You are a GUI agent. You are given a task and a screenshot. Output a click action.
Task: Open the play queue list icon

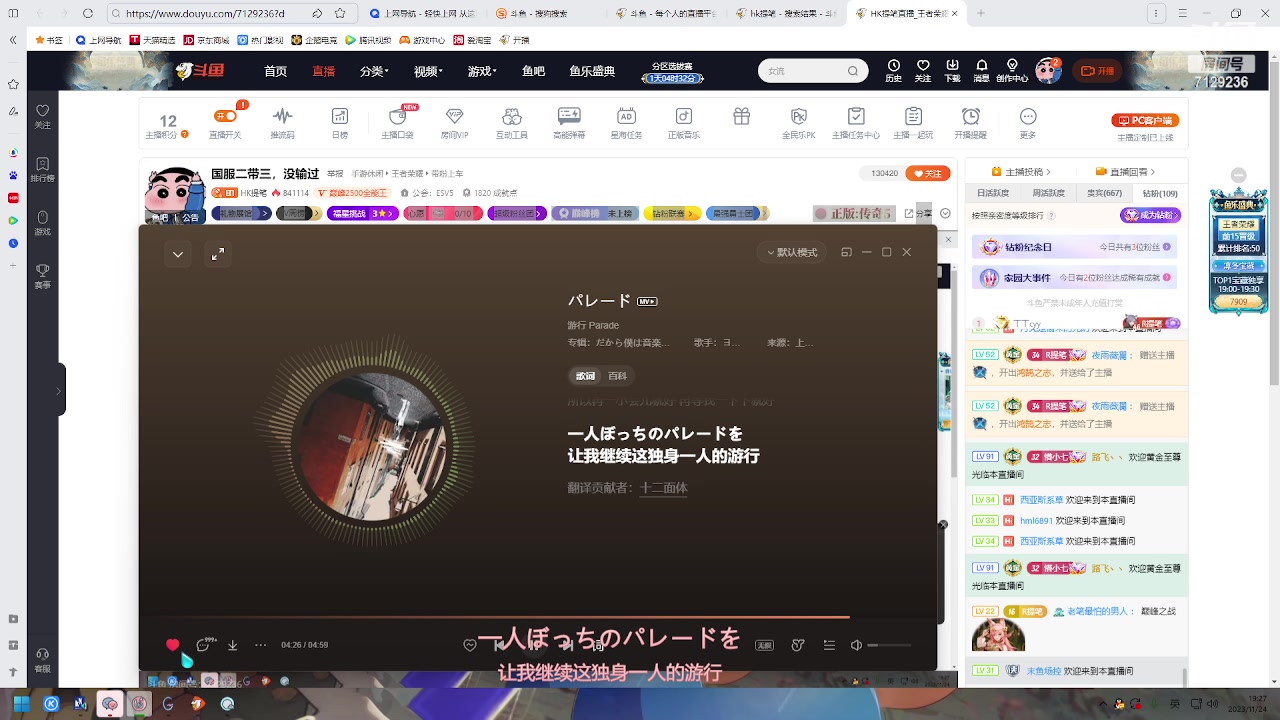click(829, 645)
